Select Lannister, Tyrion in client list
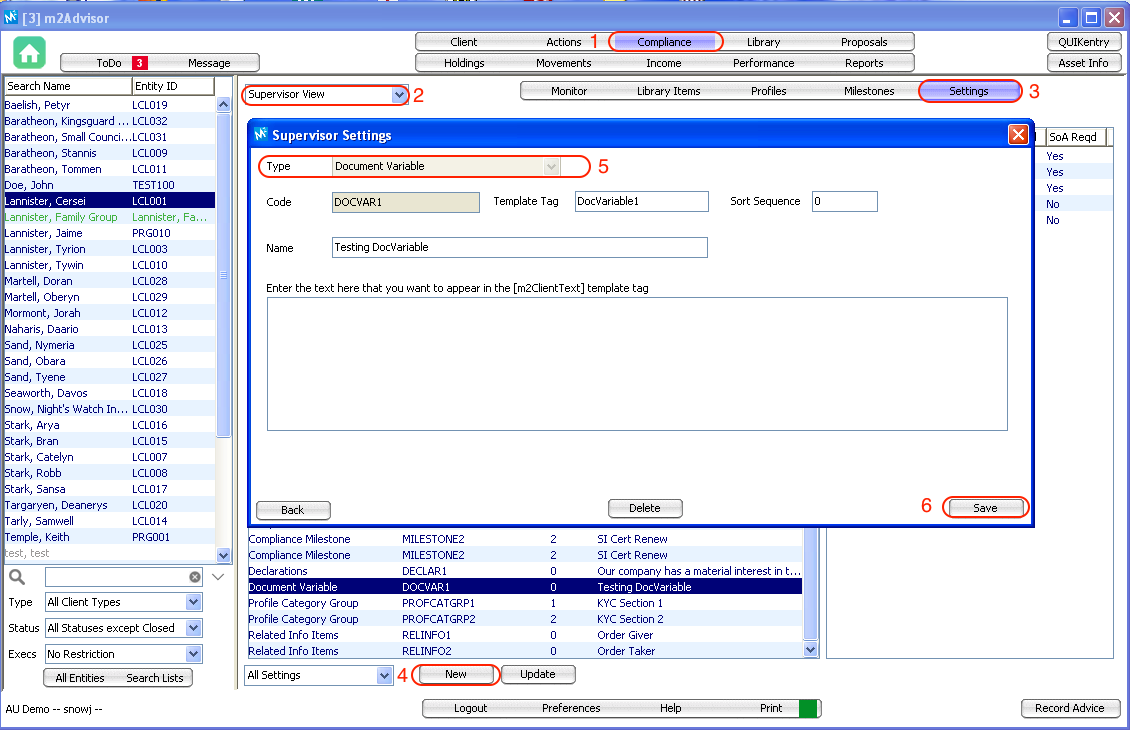 coord(45,249)
